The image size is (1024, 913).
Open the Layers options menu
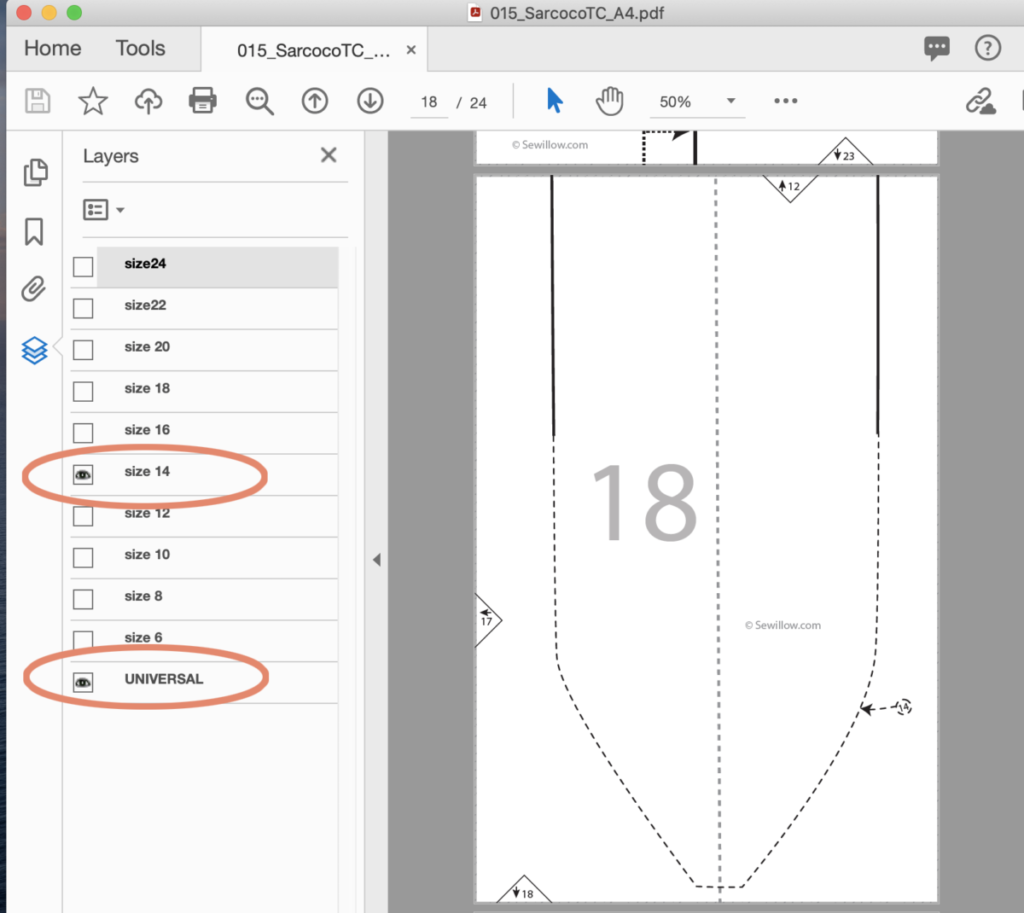pos(102,209)
